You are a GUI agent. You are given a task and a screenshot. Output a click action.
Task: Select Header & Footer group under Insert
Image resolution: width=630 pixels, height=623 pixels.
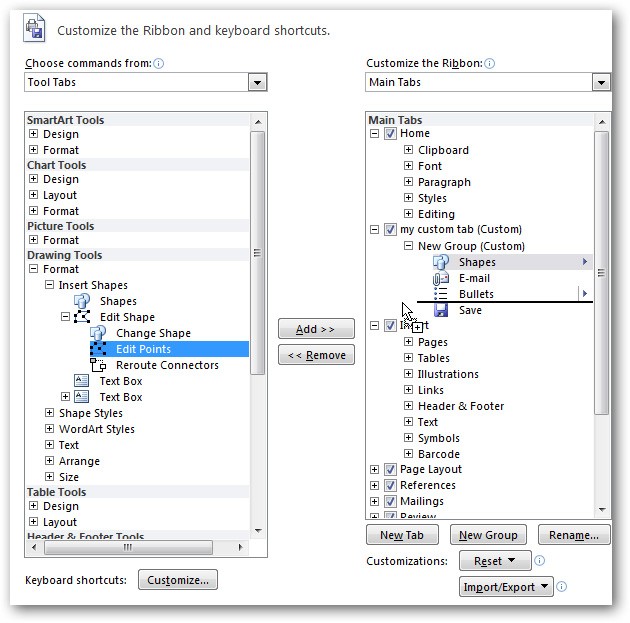coord(461,406)
